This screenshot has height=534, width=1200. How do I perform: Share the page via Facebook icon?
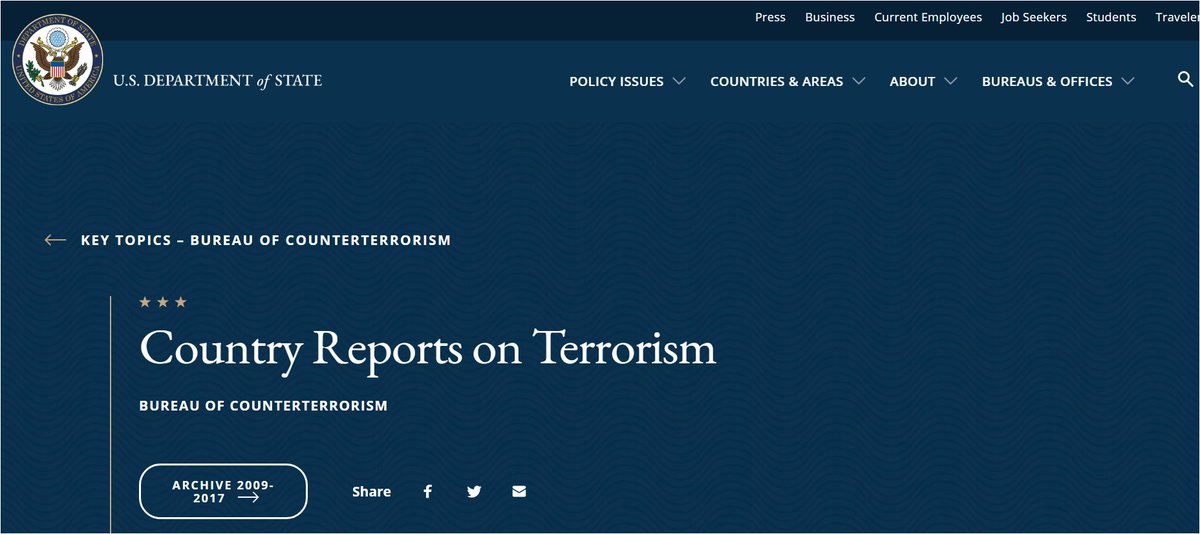(427, 492)
